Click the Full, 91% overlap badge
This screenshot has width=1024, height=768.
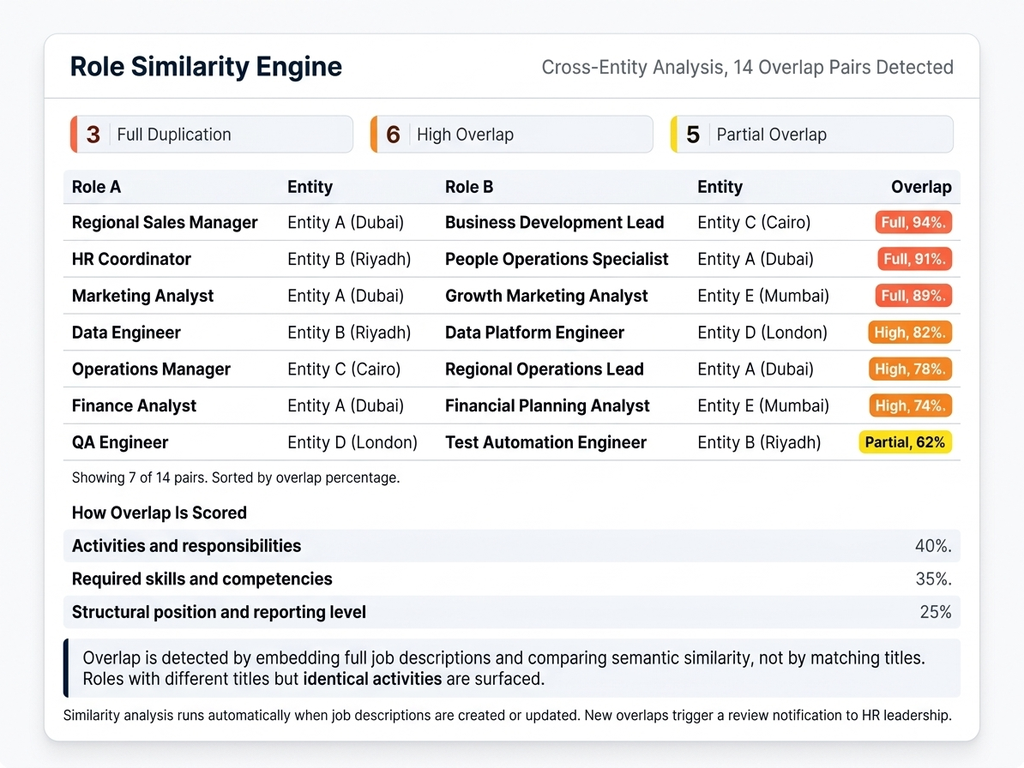tap(913, 259)
